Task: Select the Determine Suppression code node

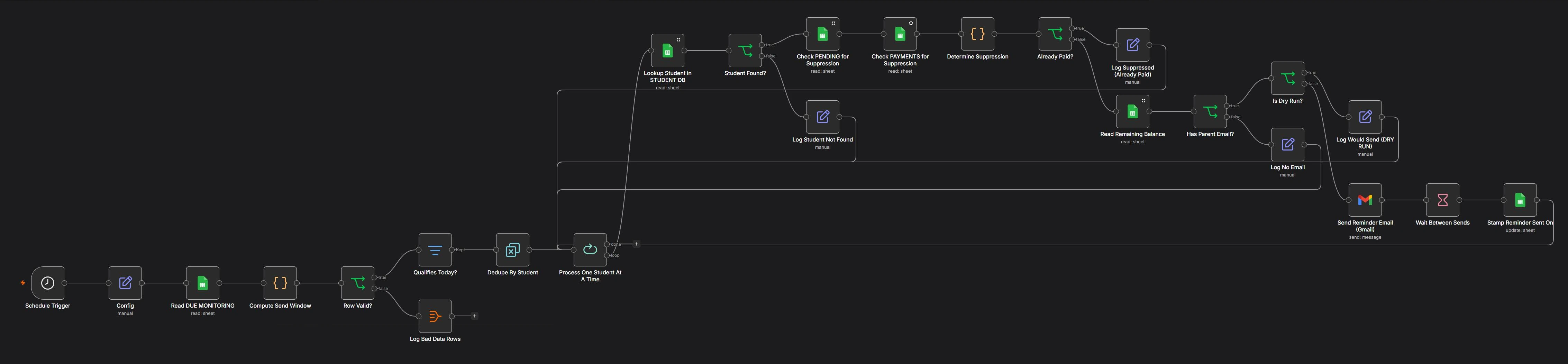Action: 977,34
